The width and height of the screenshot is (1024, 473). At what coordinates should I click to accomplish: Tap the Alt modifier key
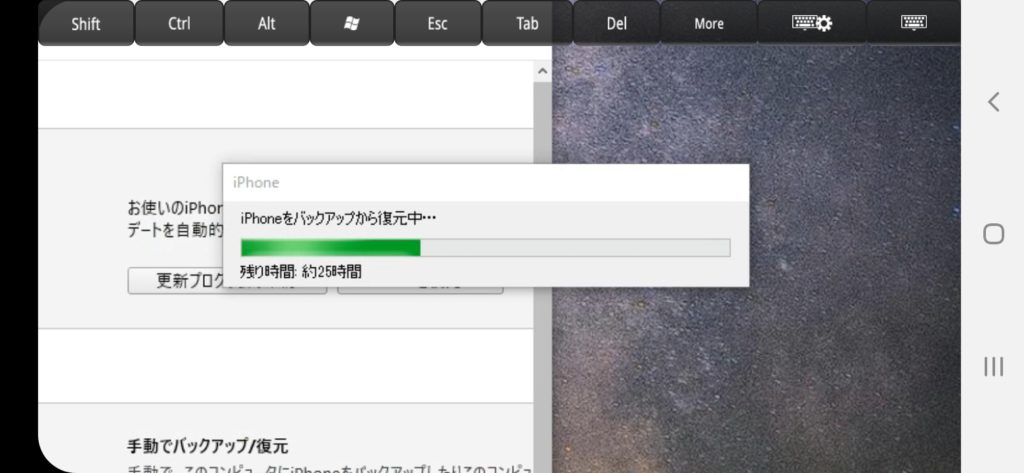pos(266,24)
